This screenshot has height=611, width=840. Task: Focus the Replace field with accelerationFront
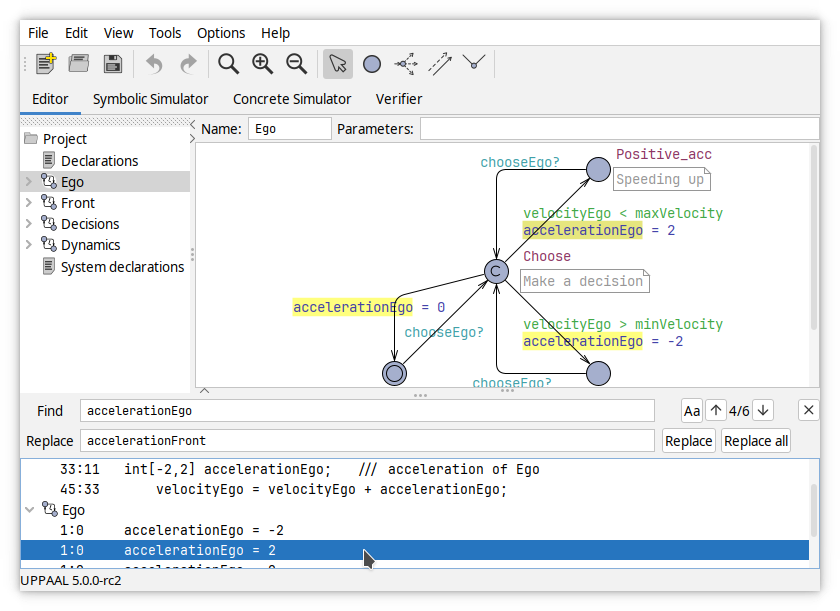(367, 441)
